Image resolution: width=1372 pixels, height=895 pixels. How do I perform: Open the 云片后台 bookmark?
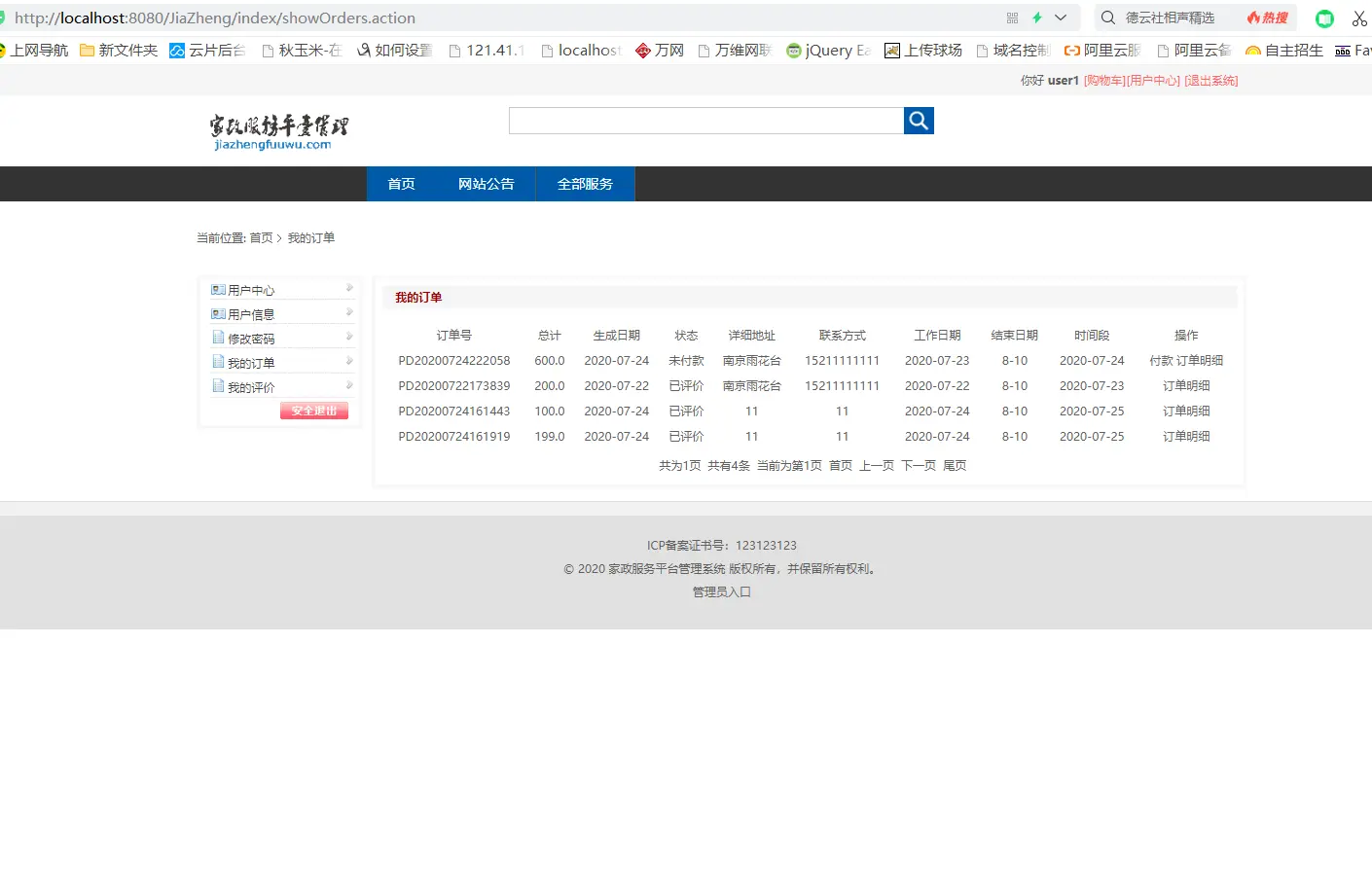[x=207, y=50]
